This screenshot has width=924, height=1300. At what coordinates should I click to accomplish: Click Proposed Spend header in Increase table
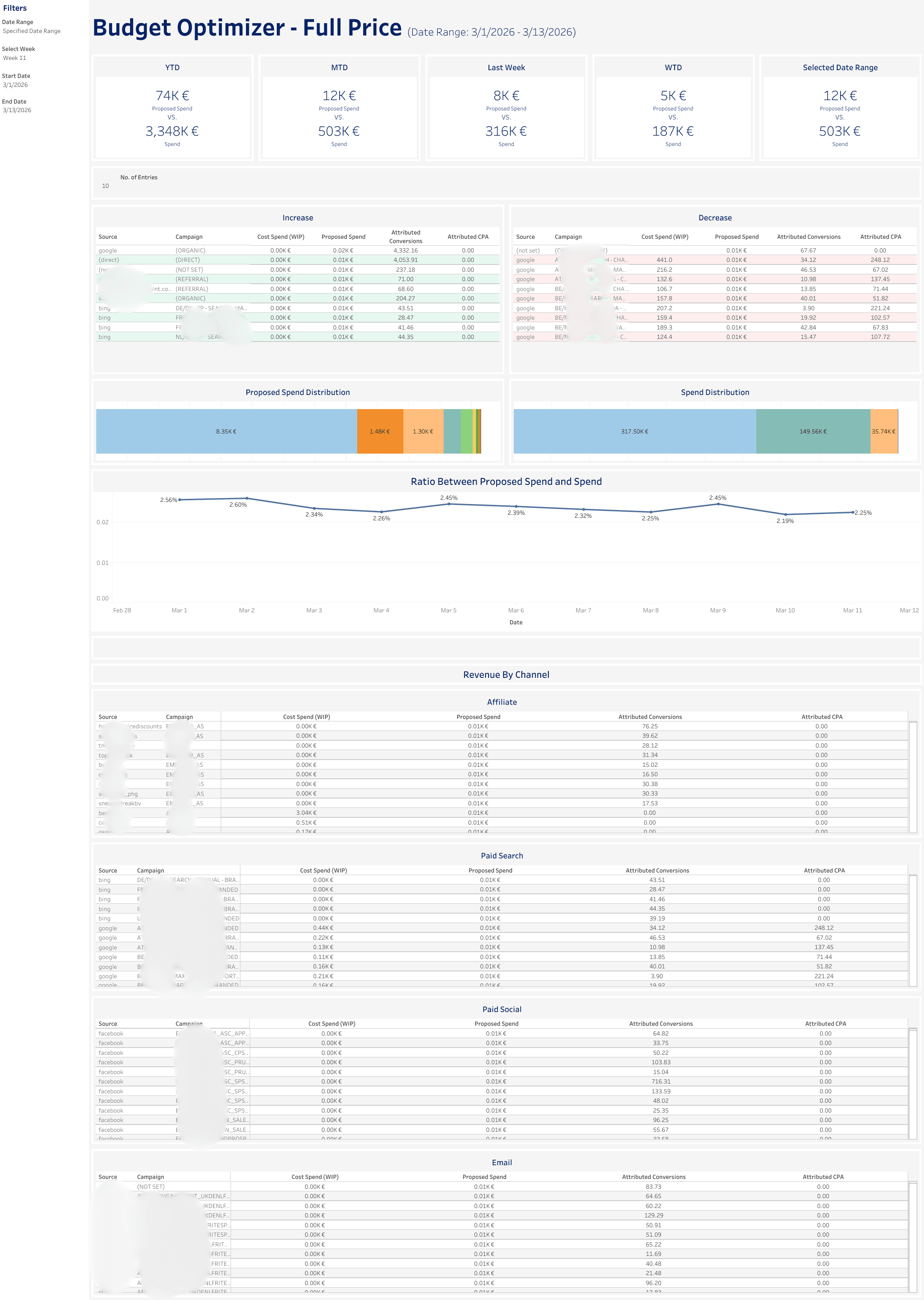coord(343,237)
